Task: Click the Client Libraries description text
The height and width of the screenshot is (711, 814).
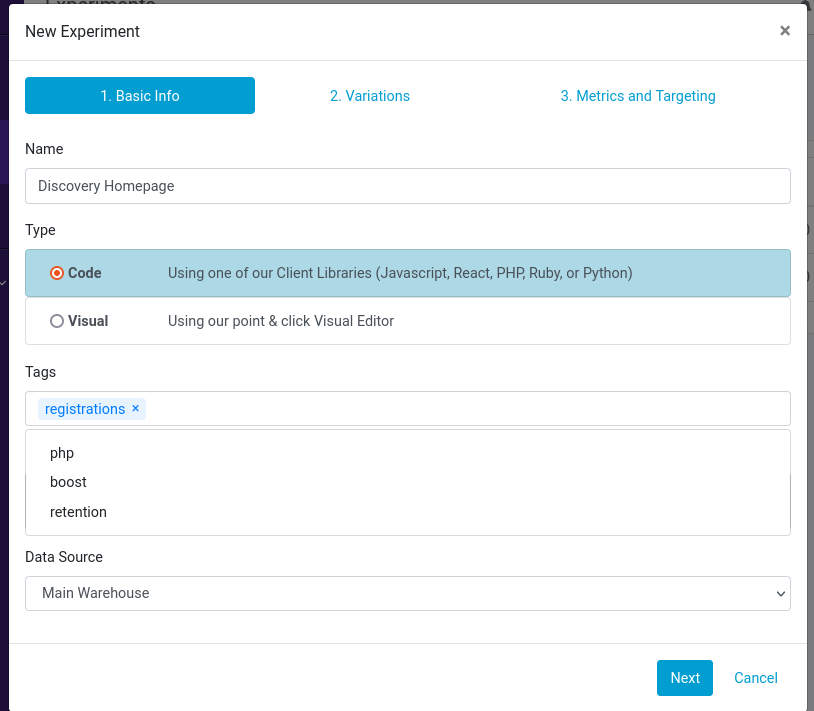Action: (400, 273)
